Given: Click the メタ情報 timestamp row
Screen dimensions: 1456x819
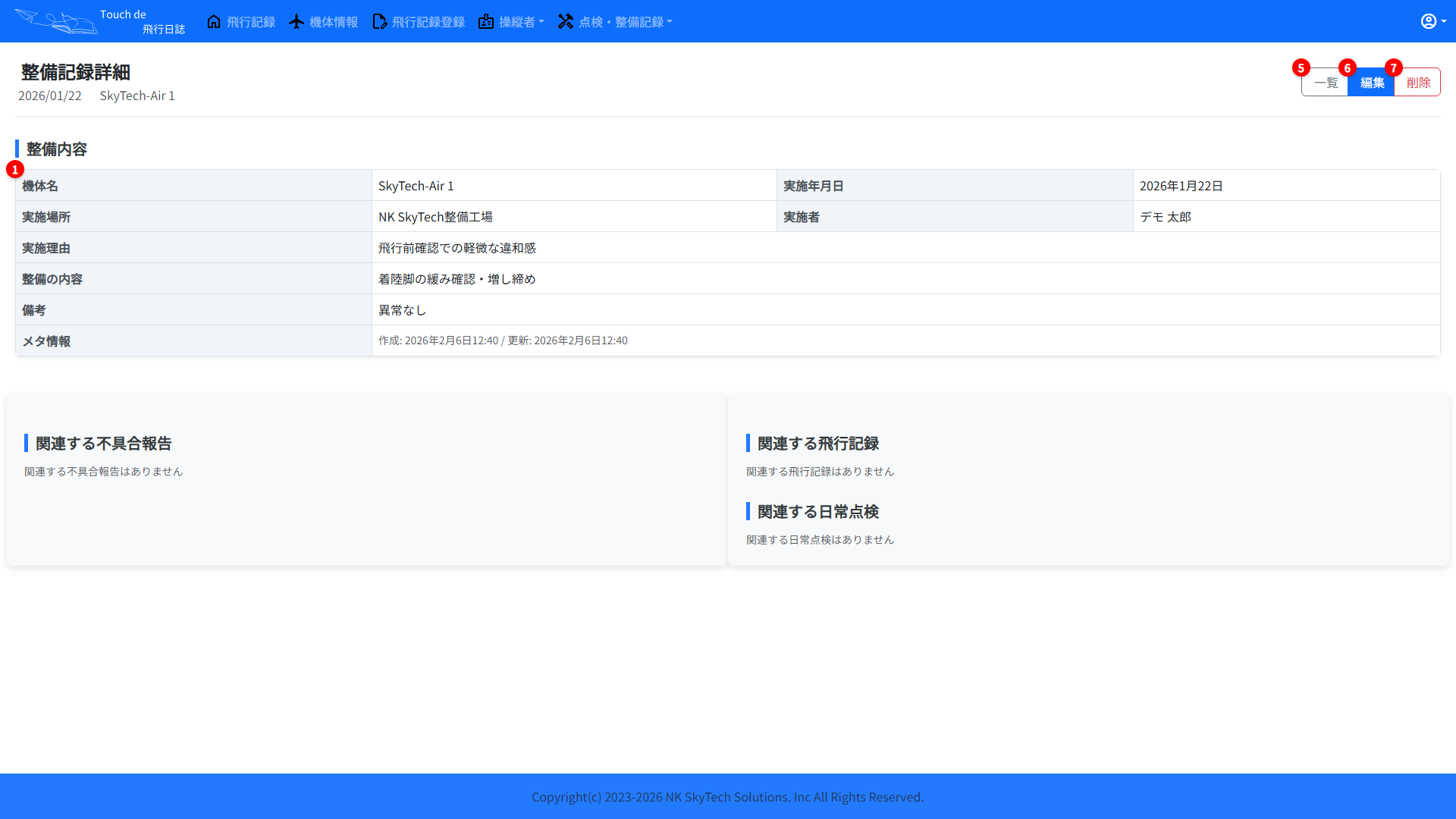Looking at the screenshot, I should pos(502,340).
